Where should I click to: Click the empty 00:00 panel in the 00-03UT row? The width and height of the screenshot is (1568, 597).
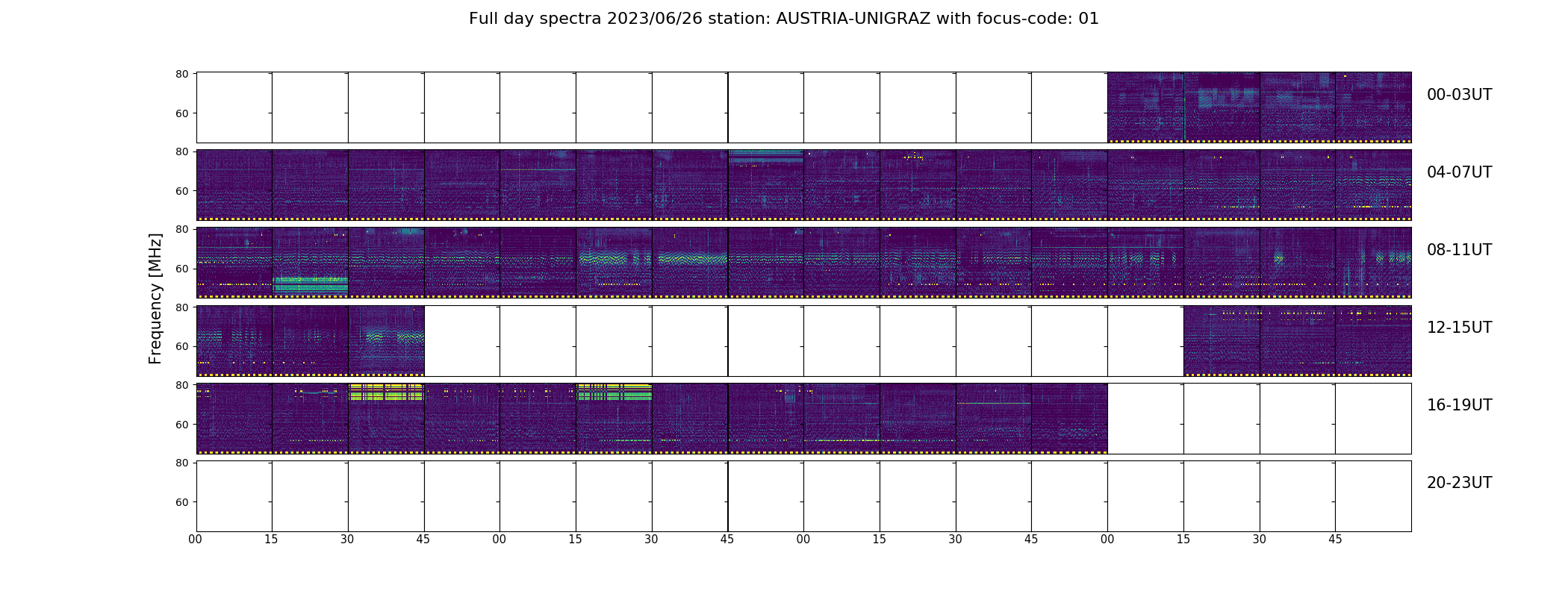click(234, 107)
